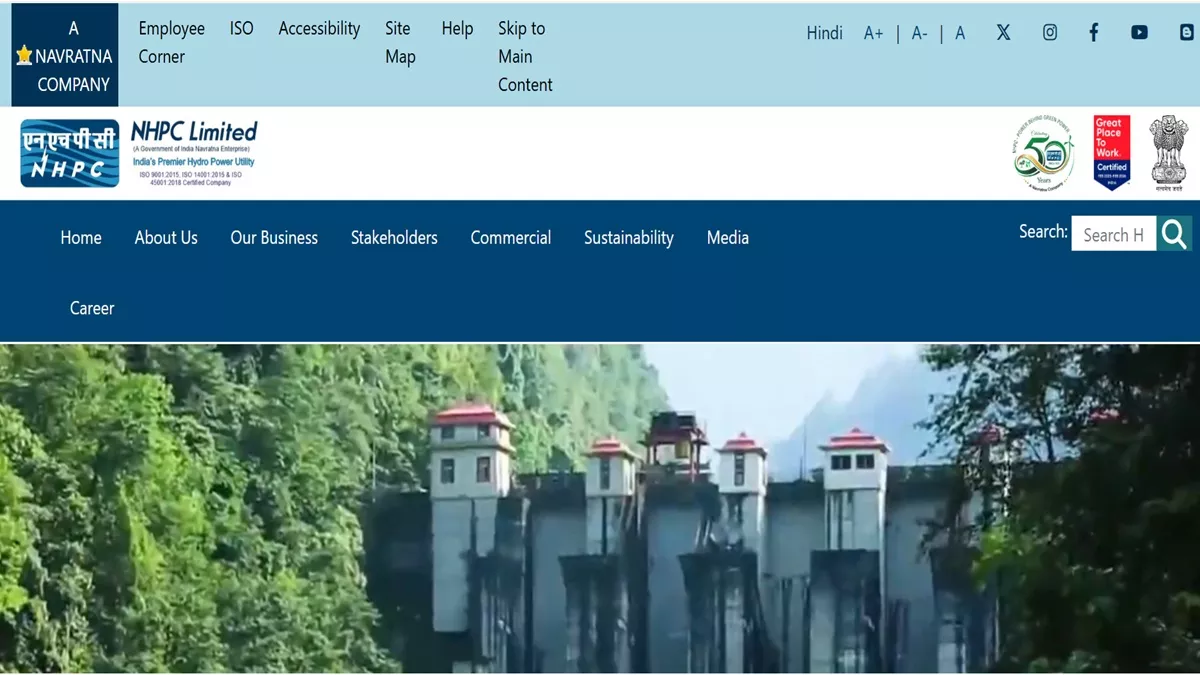
Task: Click the magnifying glass search button
Action: (1174, 234)
